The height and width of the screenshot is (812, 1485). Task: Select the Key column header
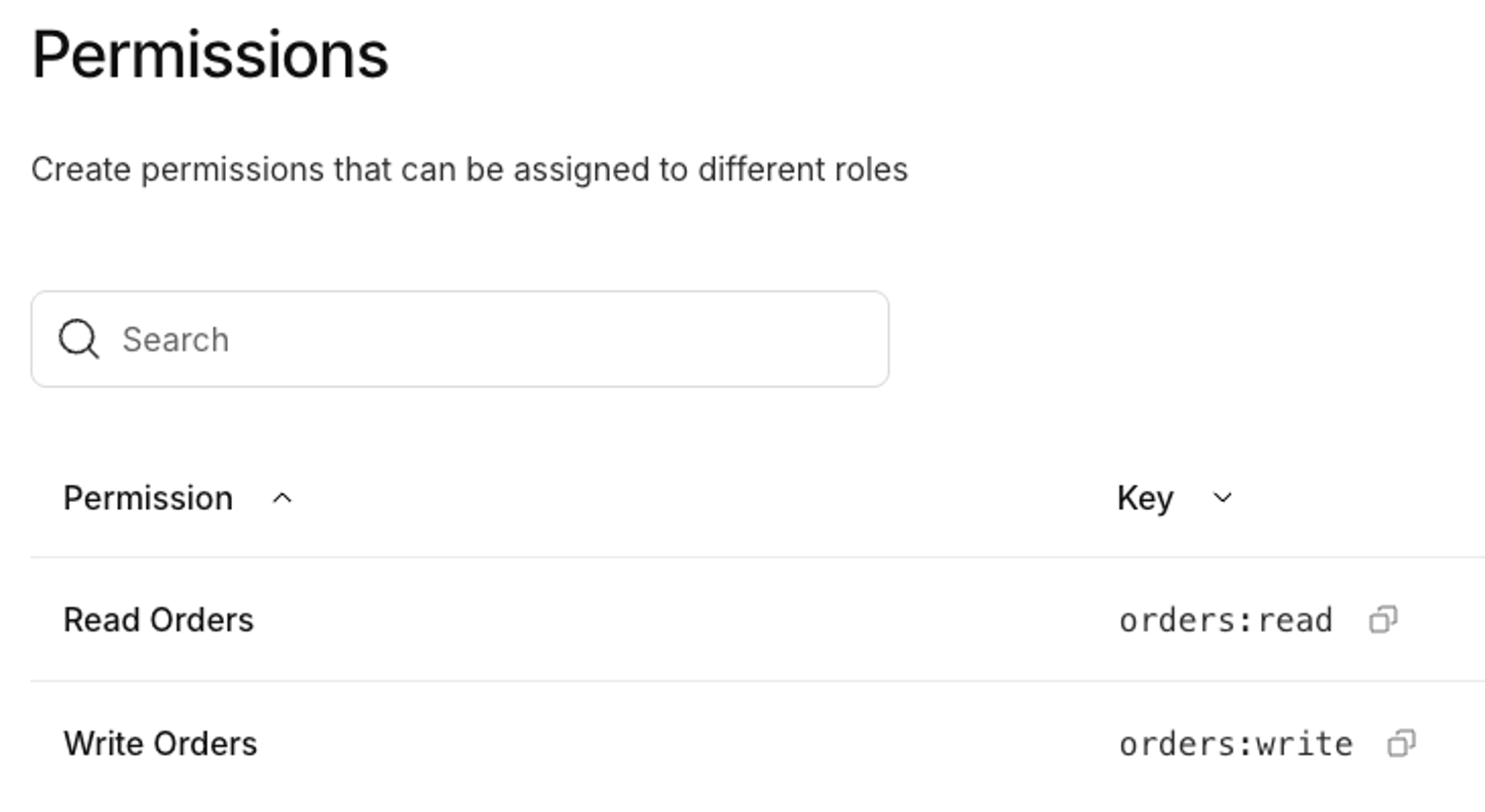[1145, 497]
